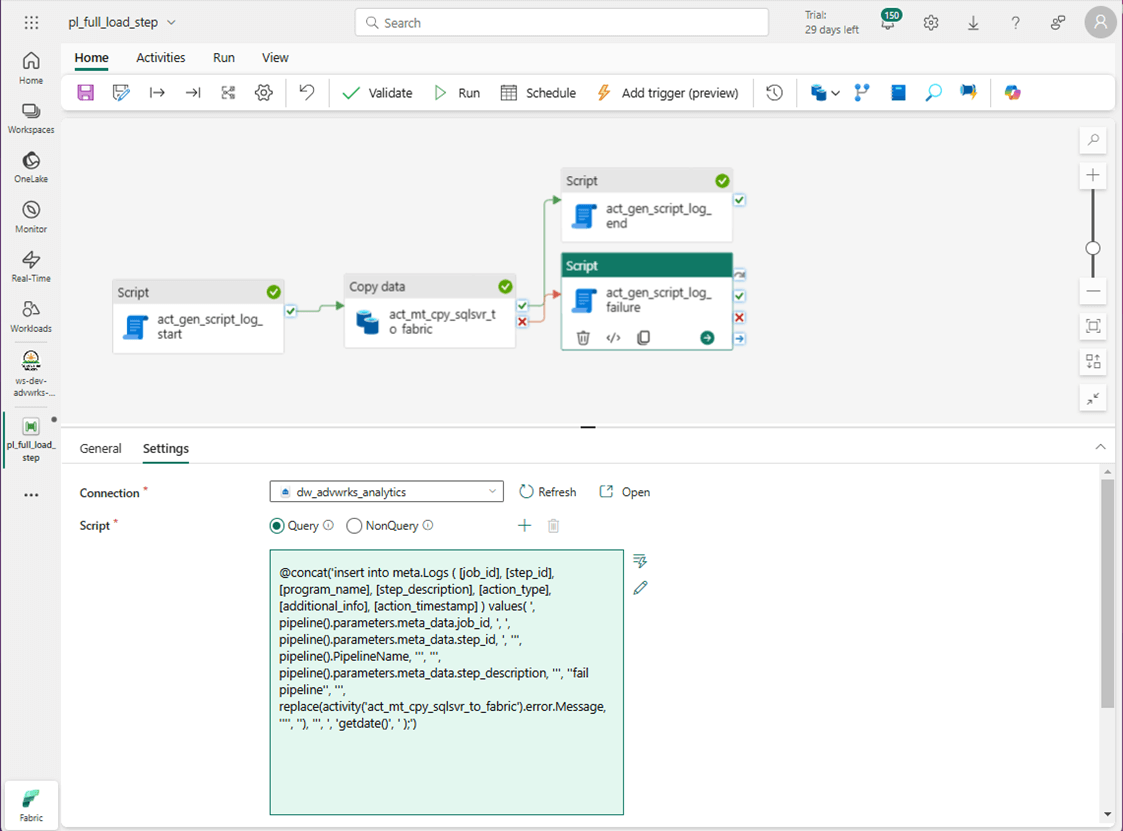This screenshot has width=1123, height=831.
Task: Click Add trigger (preview)
Action: [667, 92]
